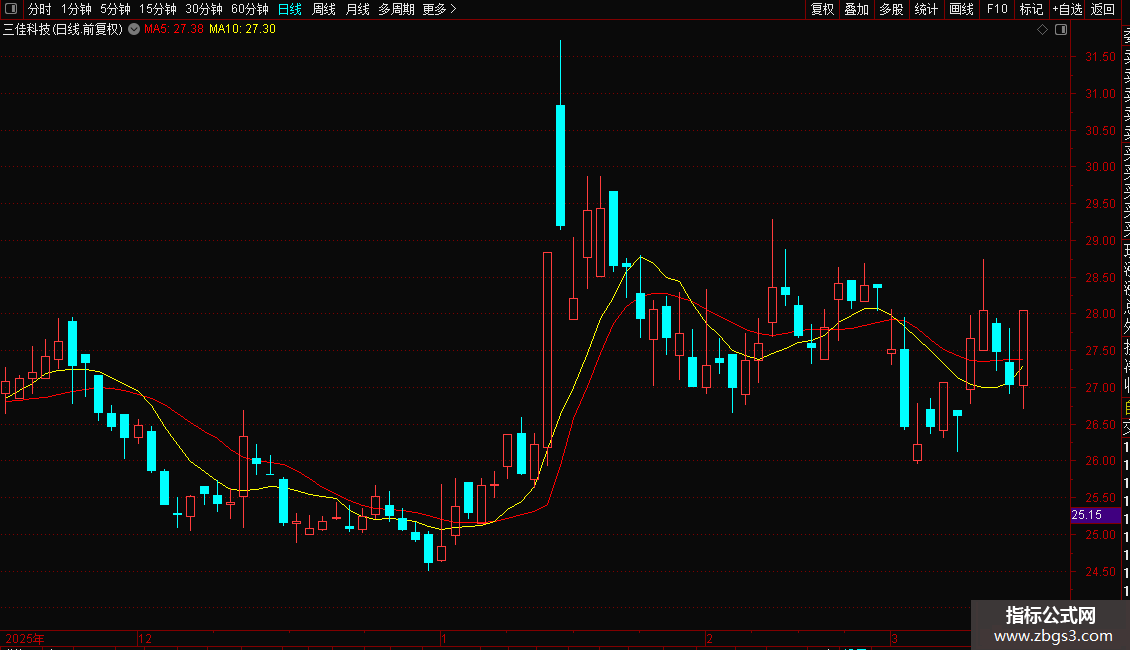This screenshot has height=650, width=1130.
Task: Click the 2 month marker on time axis
Action: coord(709,639)
